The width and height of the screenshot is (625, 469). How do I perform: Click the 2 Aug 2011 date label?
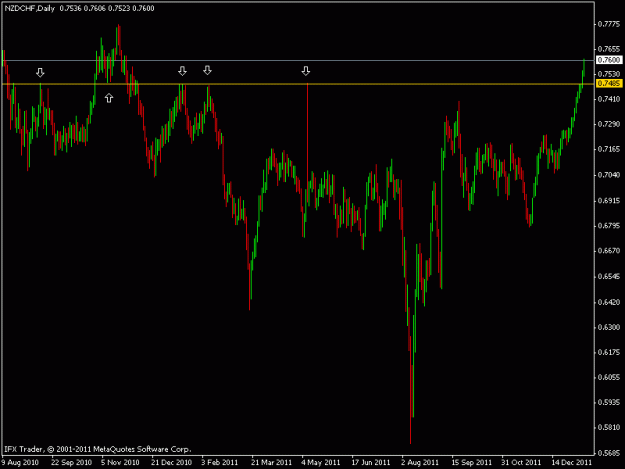coord(420,462)
